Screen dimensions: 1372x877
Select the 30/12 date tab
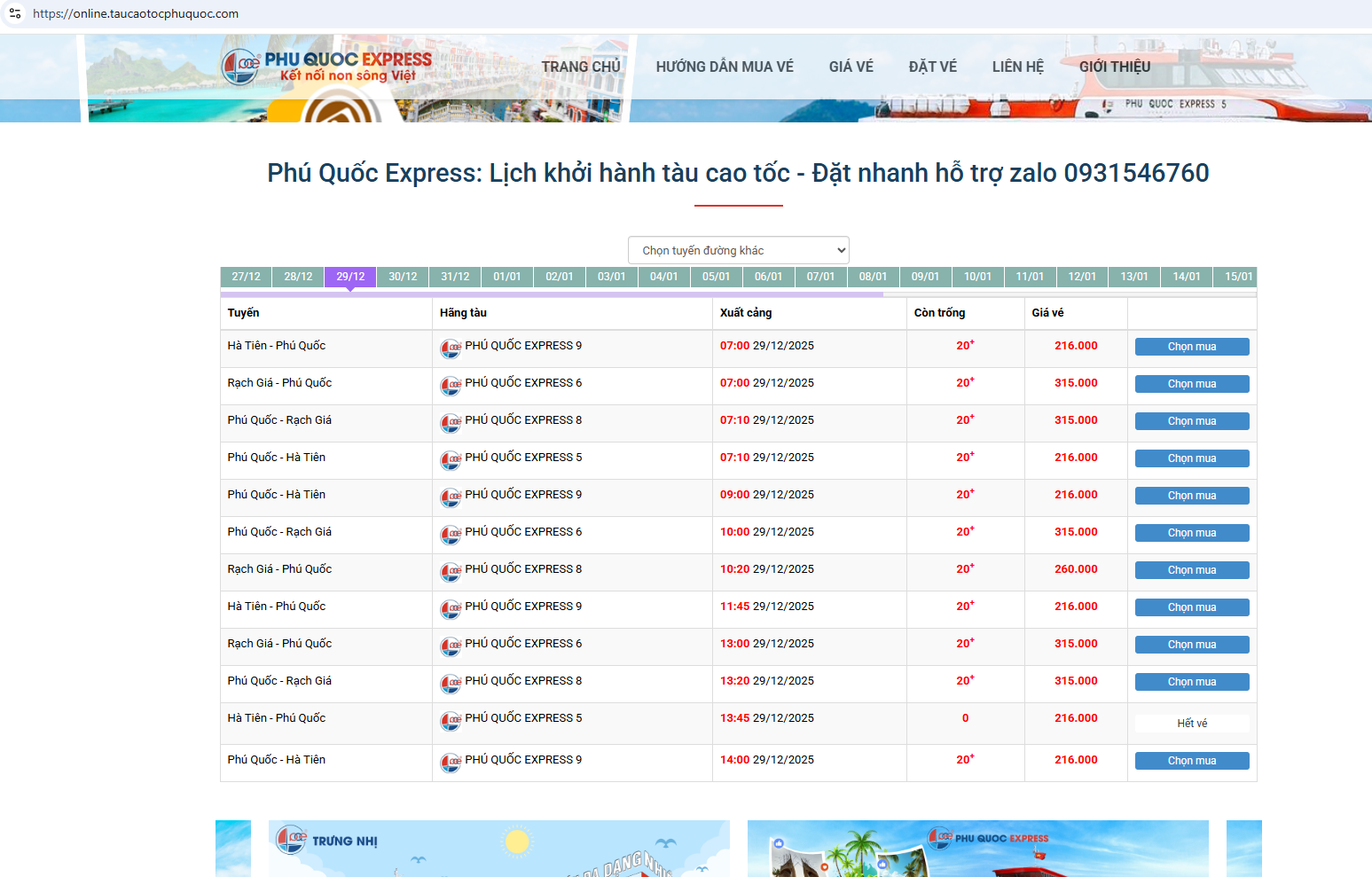403,277
